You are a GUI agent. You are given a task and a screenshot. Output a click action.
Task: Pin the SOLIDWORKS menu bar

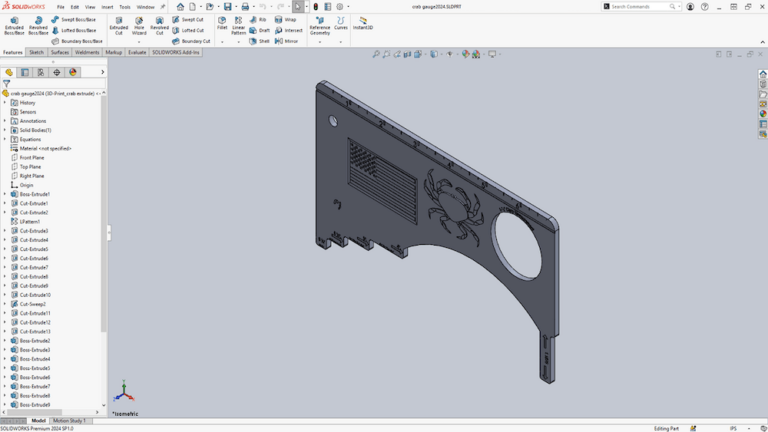point(163,7)
